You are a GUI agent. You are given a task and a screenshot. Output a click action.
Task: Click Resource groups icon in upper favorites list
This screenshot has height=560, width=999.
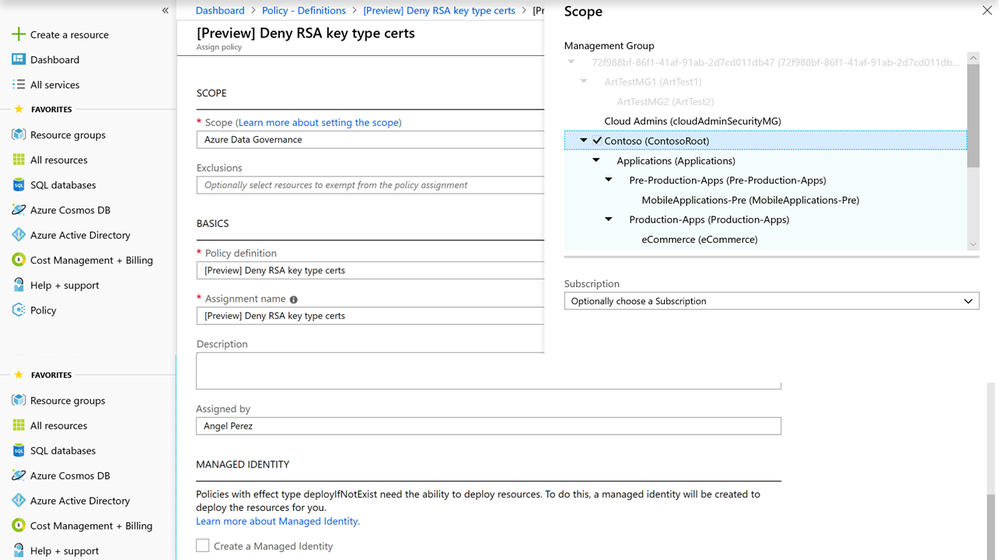[18, 134]
